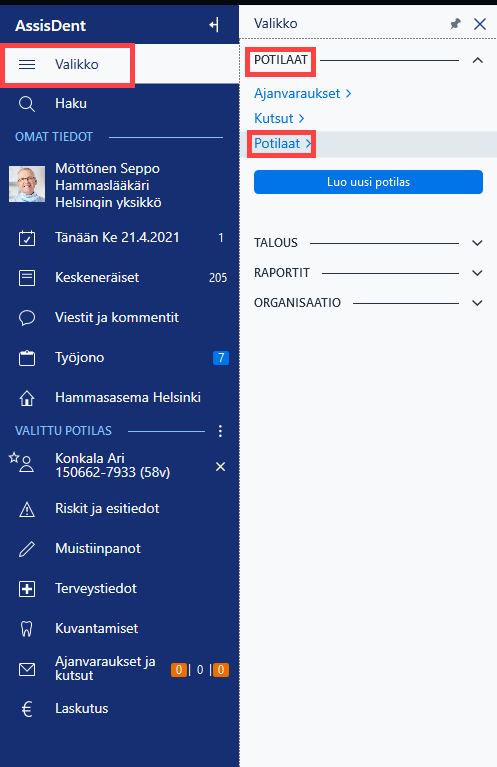Collapse the AssisDent sidebar with arrow icon
Image resolution: width=497 pixels, height=767 pixels.
pyautogui.click(x=214, y=25)
